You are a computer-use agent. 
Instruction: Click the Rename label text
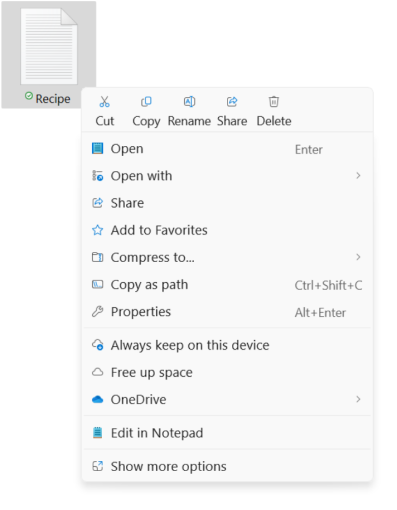tap(189, 121)
